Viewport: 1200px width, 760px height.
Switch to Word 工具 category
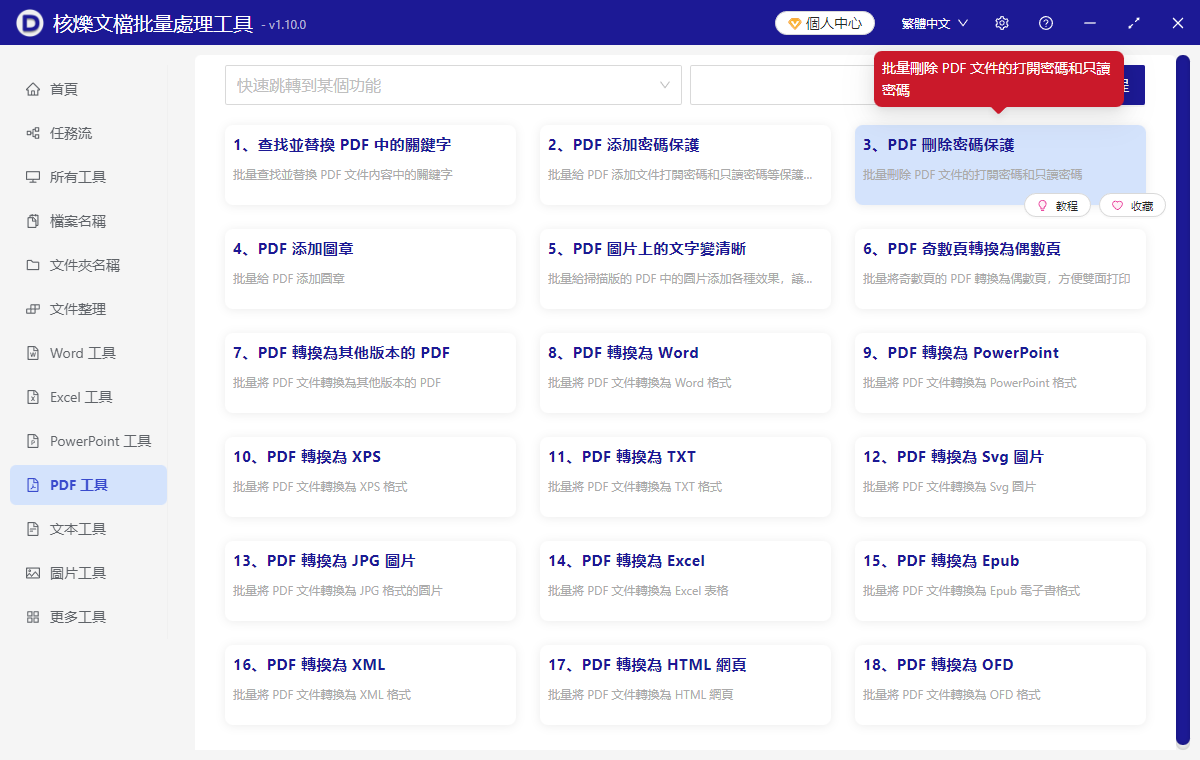[x=88, y=353]
